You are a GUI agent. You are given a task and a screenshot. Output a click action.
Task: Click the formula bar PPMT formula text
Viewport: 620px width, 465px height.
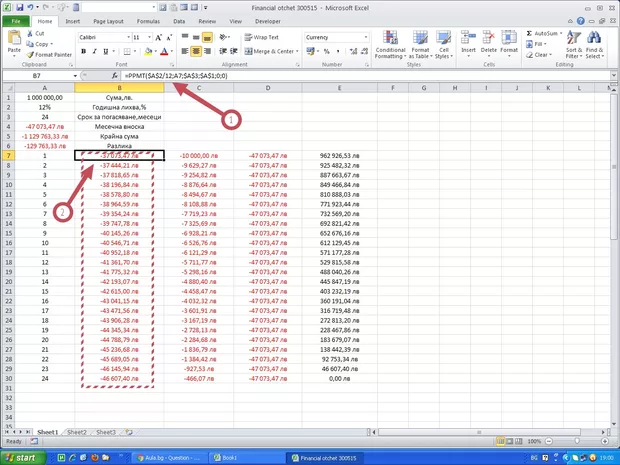coord(176,76)
